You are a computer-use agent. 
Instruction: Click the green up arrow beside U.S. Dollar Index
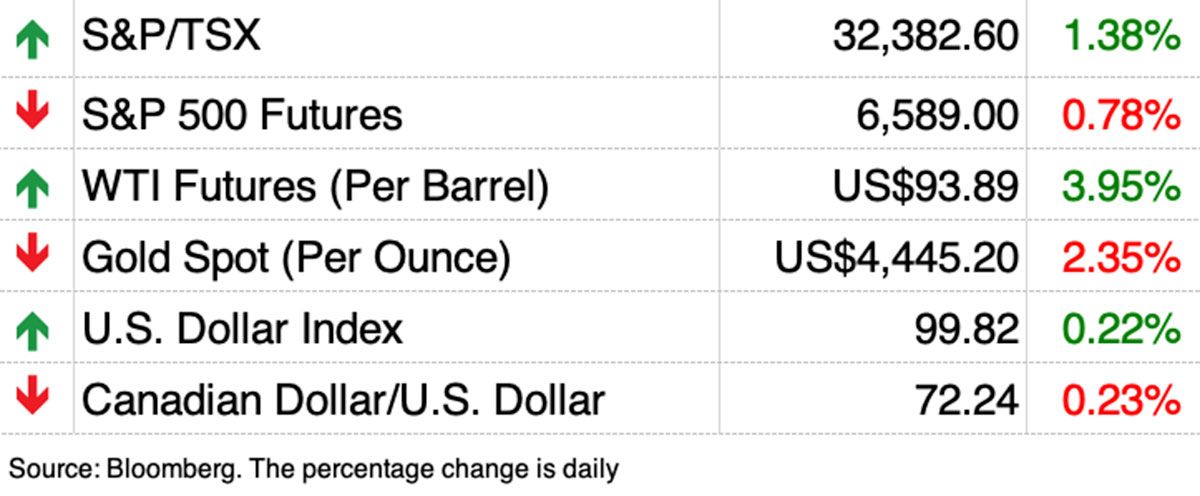(x=33, y=329)
